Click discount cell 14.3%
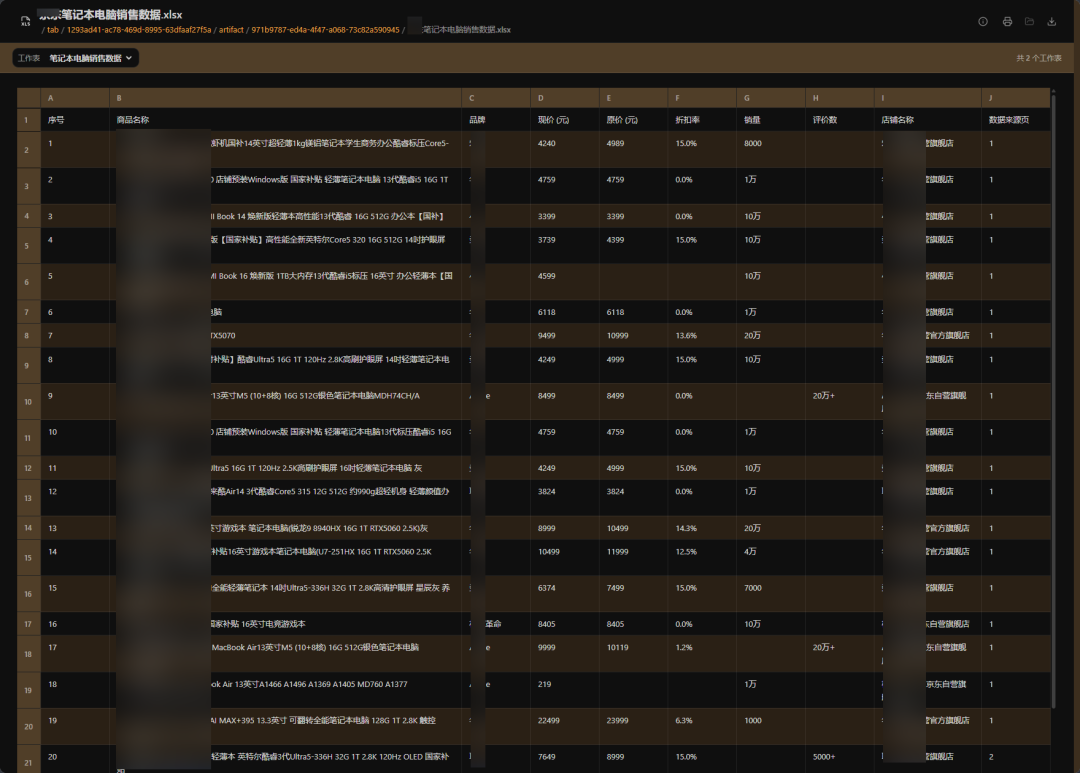Viewport: 1080px width, 773px height. click(702, 528)
